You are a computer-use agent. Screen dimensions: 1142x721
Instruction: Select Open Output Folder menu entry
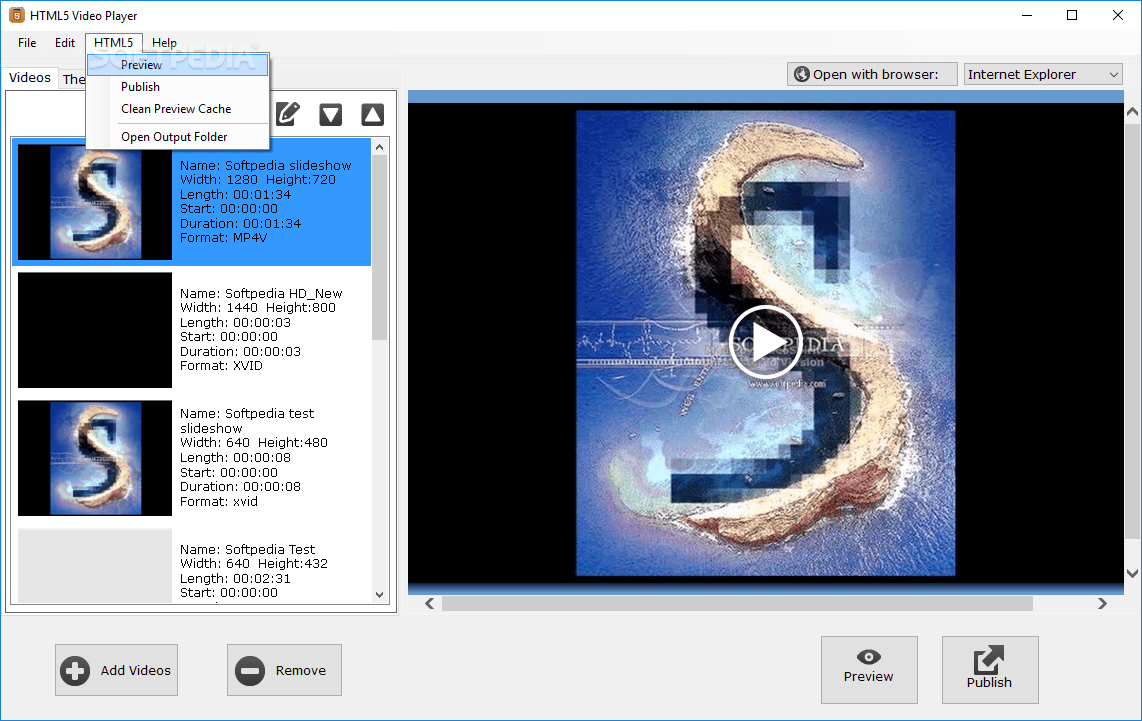point(178,137)
